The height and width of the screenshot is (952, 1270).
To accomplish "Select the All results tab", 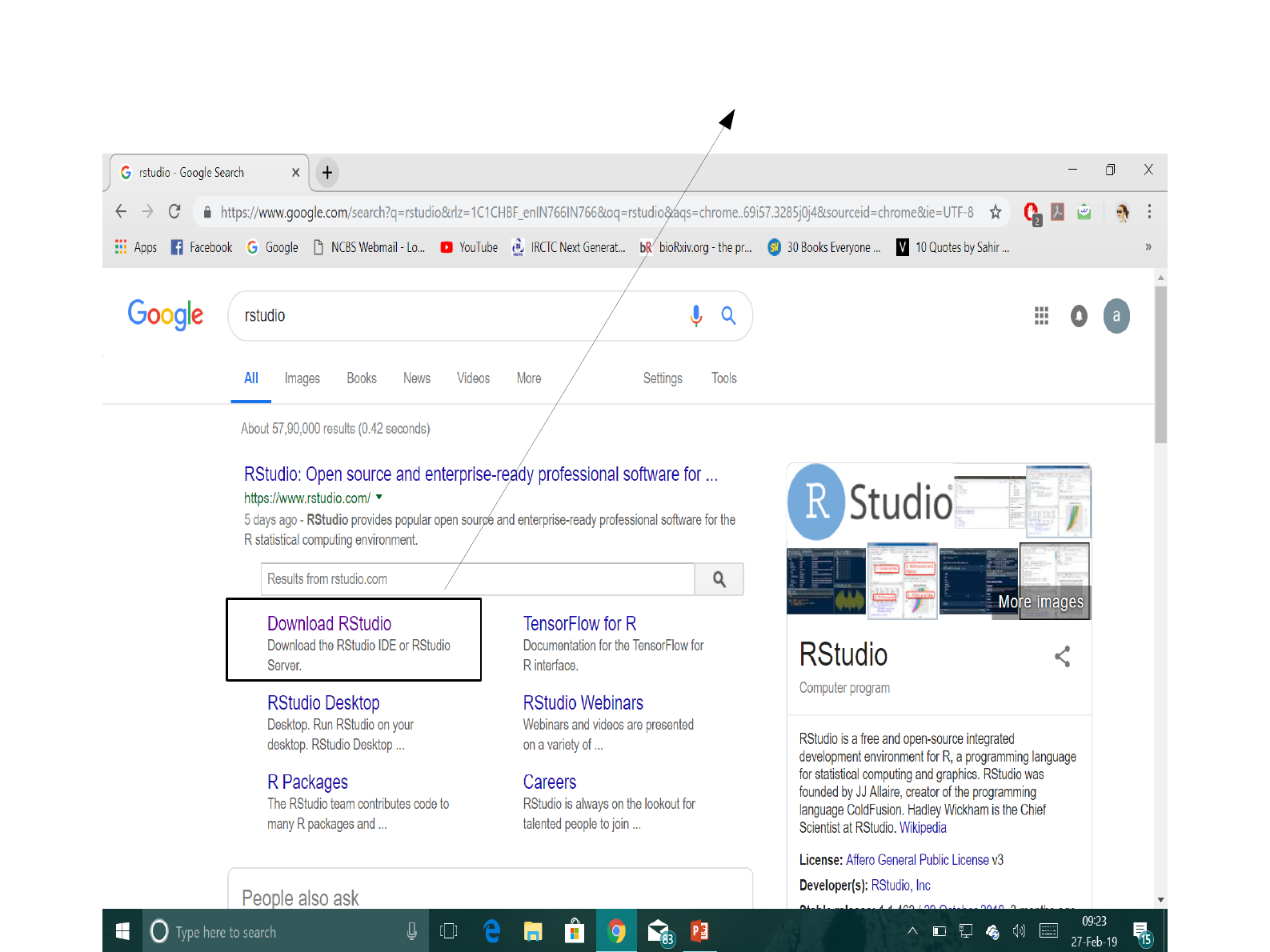I will [251, 378].
